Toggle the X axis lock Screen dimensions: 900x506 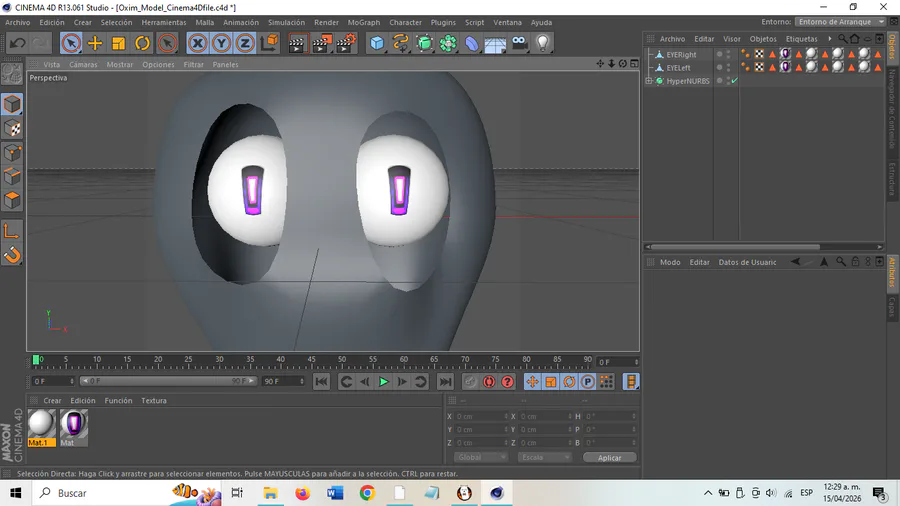pos(197,43)
